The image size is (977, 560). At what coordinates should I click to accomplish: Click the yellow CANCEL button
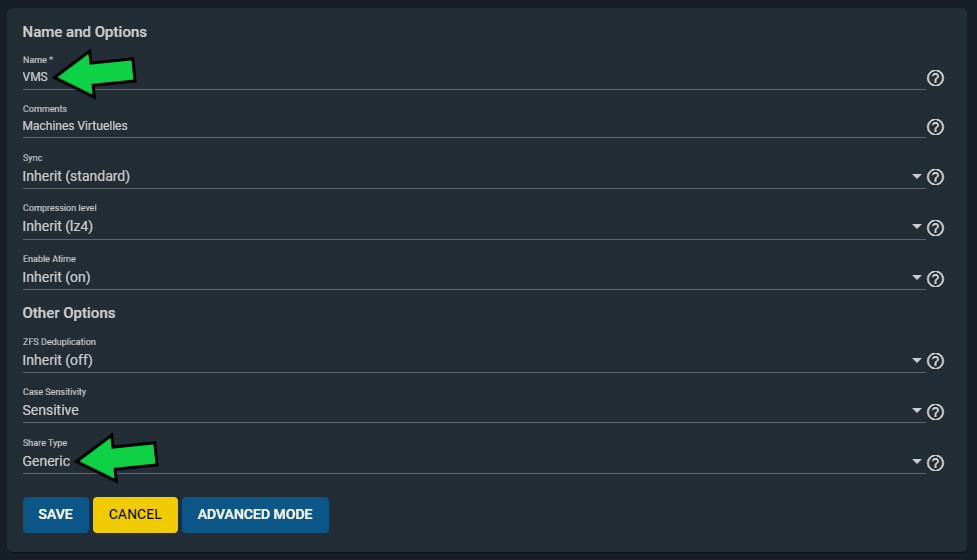tap(135, 515)
